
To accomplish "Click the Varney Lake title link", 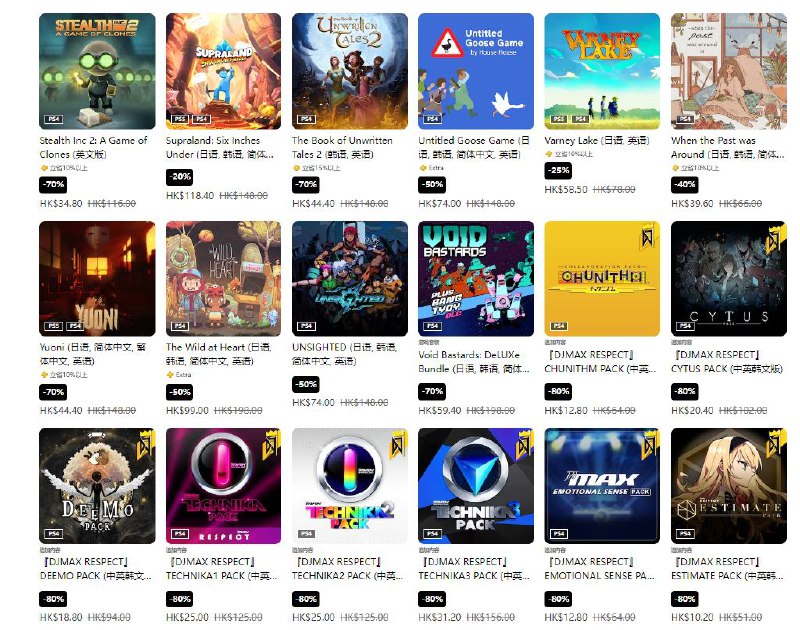I will (596, 140).
